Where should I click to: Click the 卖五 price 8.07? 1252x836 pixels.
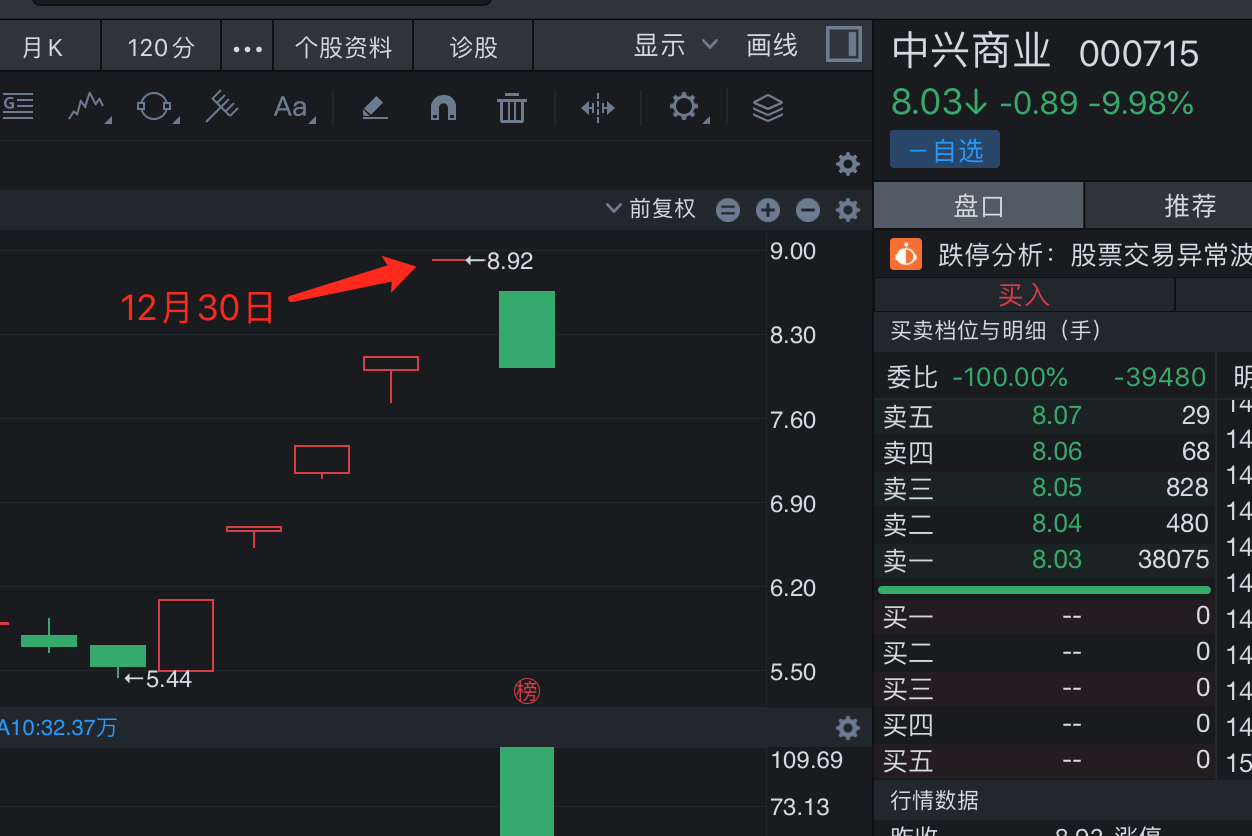(1057, 415)
